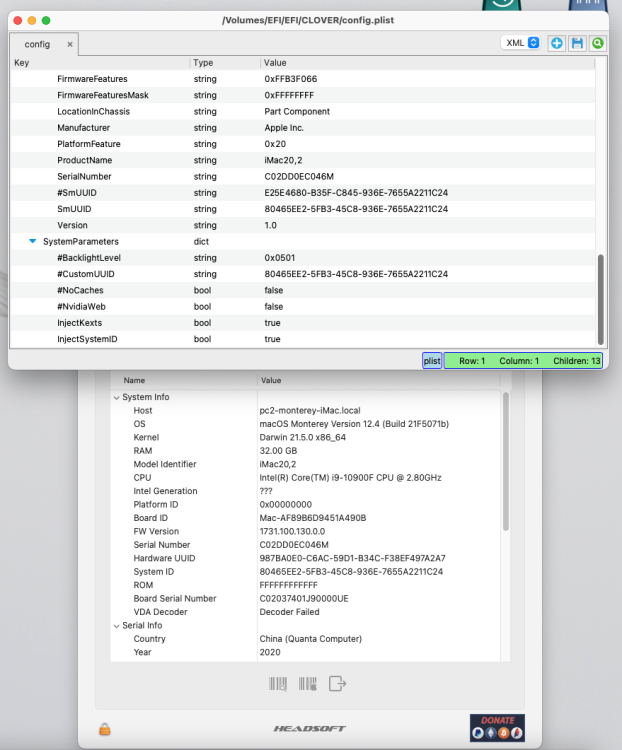Screen dimensions: 622x750
Task: Select the Version row
Action: [x=303, y=225]
